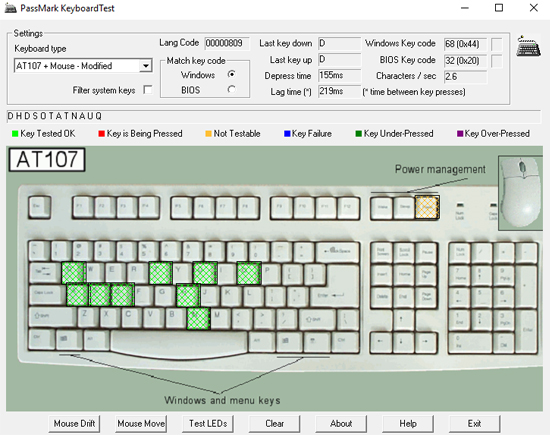Click the Depress time value 155ms
This screenshot has height=435, width=550.
point(340,75)
